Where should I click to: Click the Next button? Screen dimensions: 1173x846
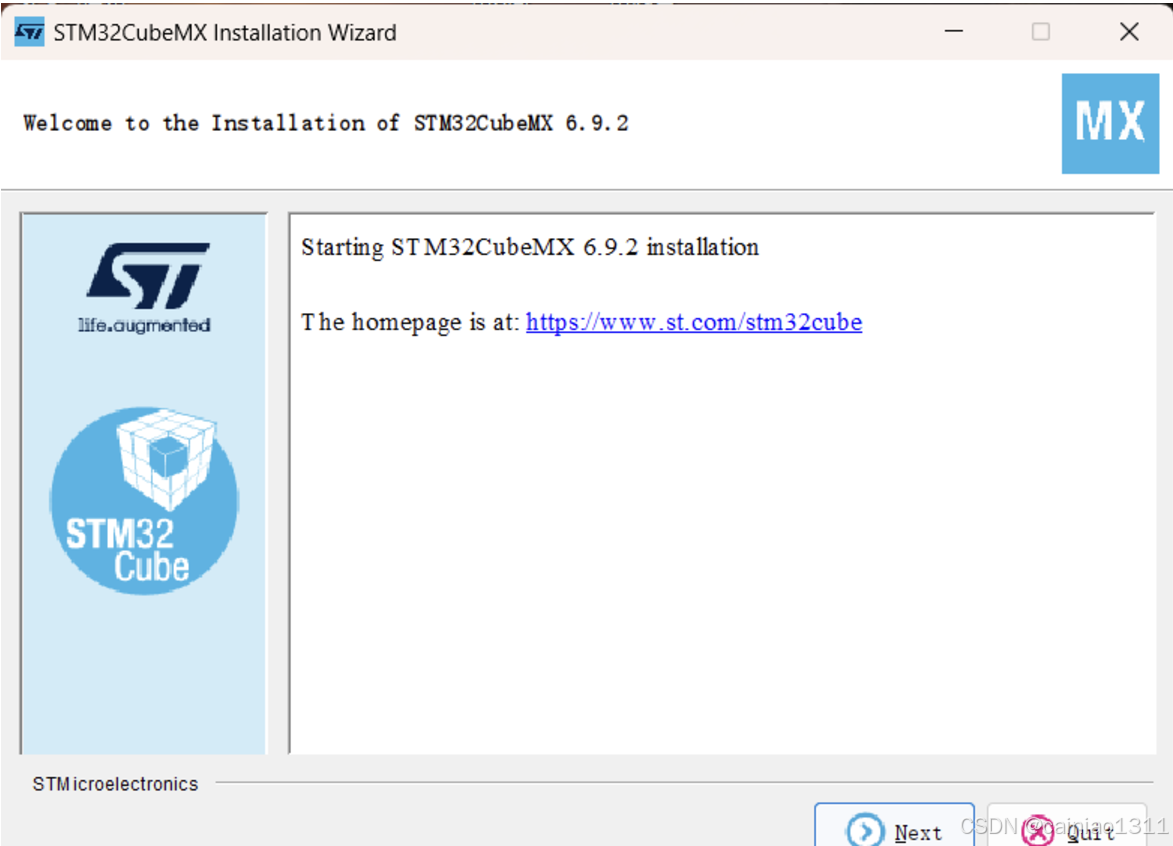[895, 825]
